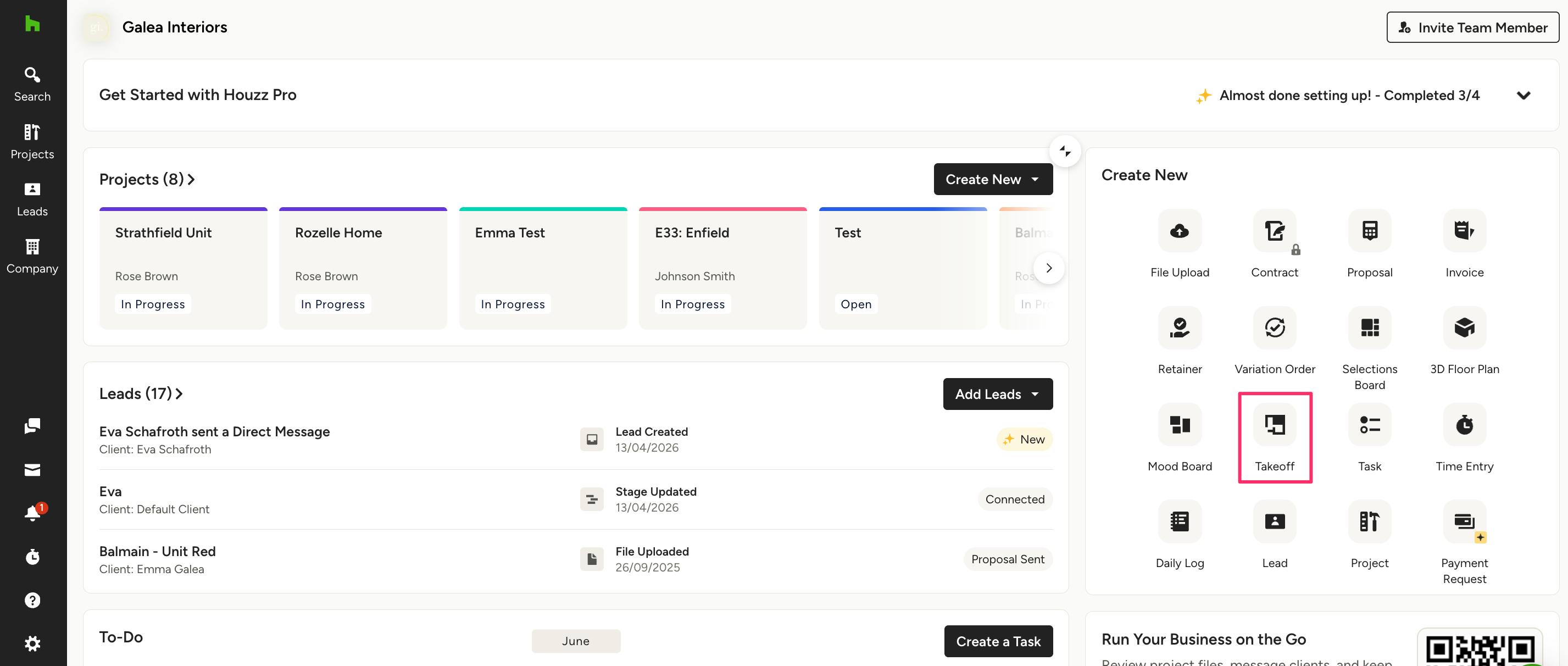The image size is (1568, 666).
Task: Click the Lead Created activity icon
Action: (x=592, y=440)
